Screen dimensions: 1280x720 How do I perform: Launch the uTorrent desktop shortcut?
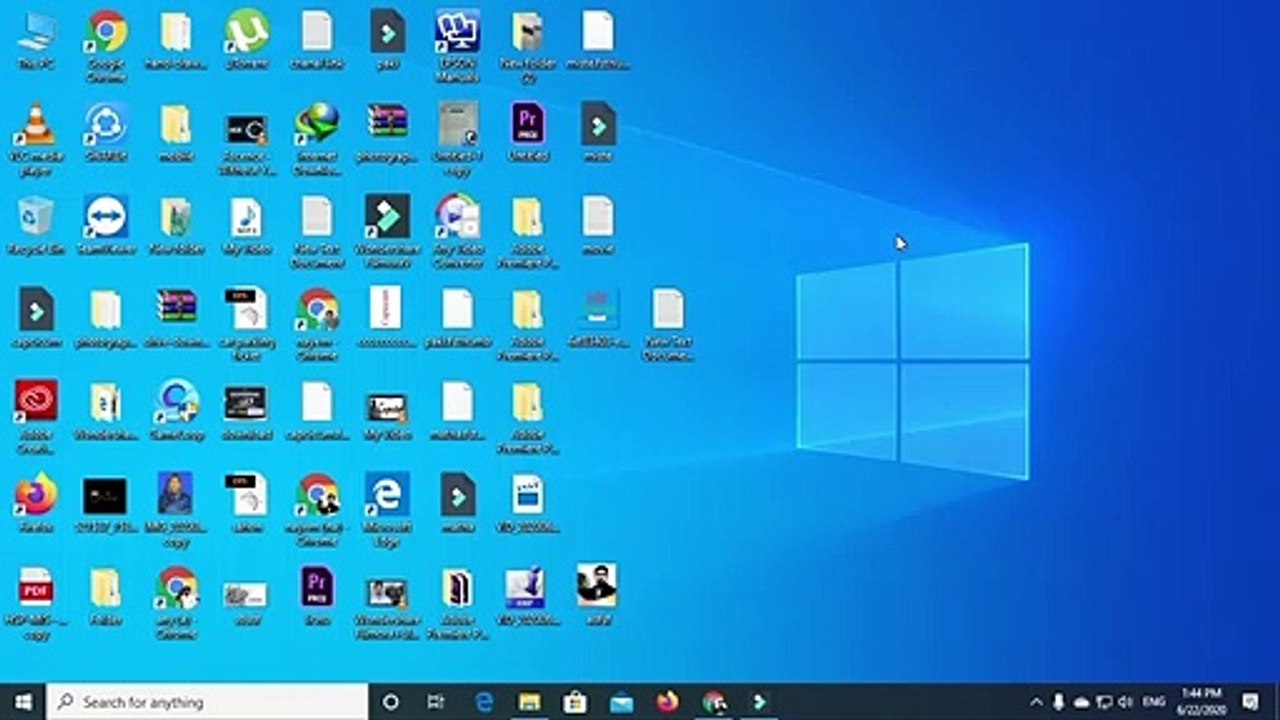[246, 40]
